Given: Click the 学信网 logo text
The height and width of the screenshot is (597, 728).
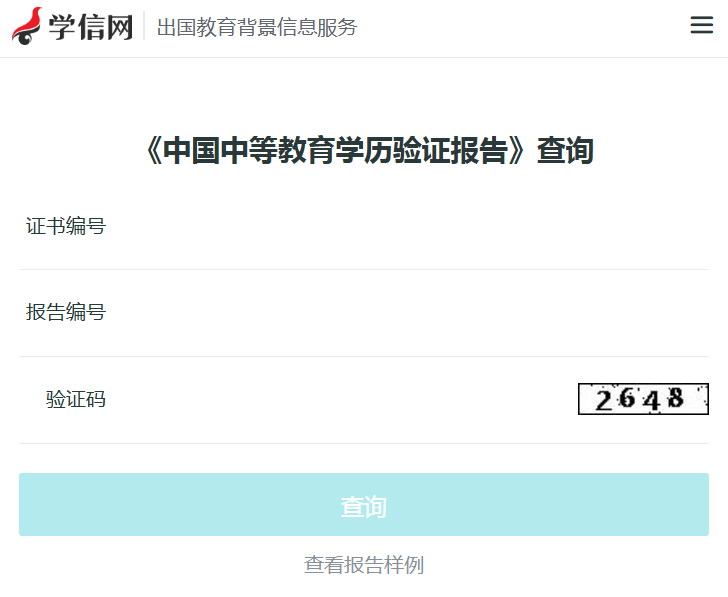Looking at the screenshot, I should pyautogui.click(x=91, y=27).
